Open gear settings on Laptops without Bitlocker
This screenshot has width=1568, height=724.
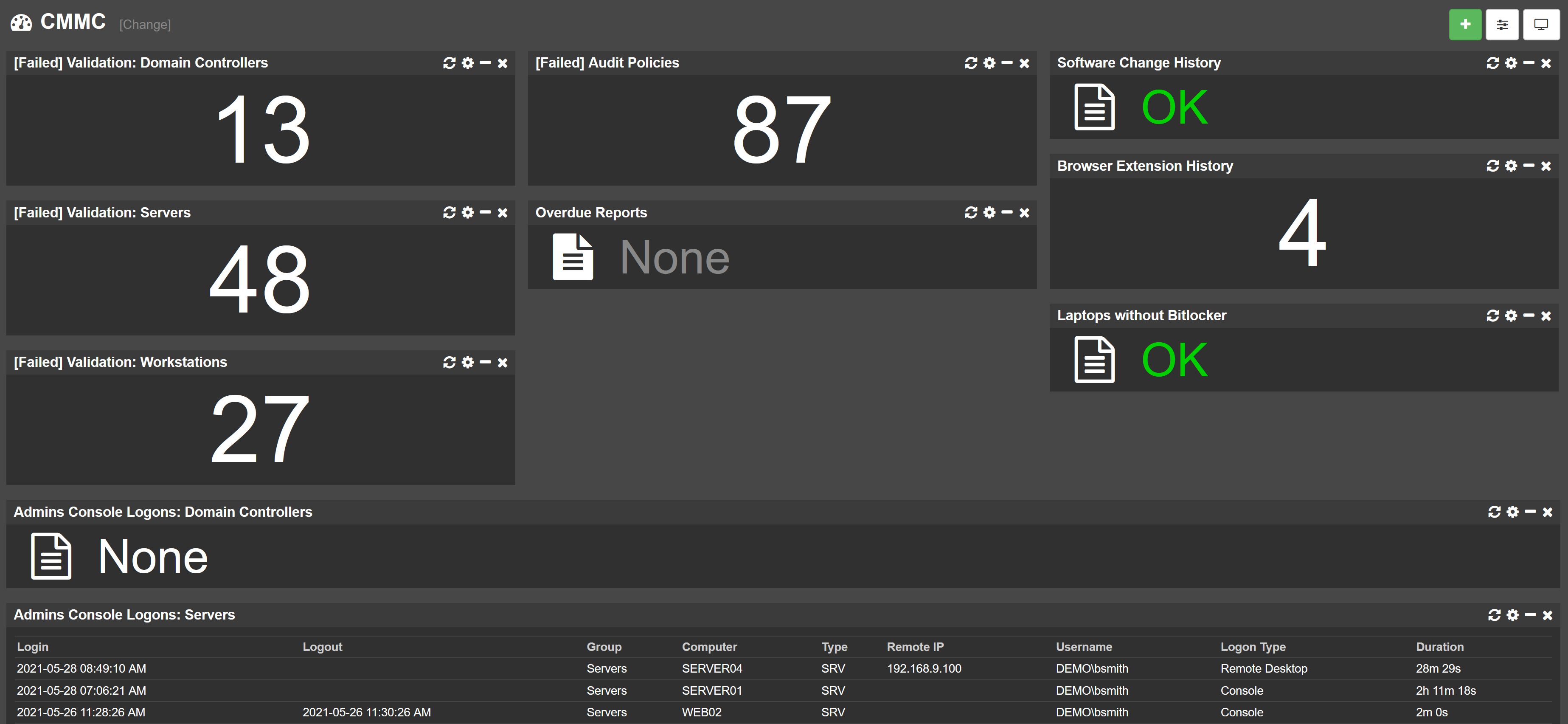click(1511, 316)
